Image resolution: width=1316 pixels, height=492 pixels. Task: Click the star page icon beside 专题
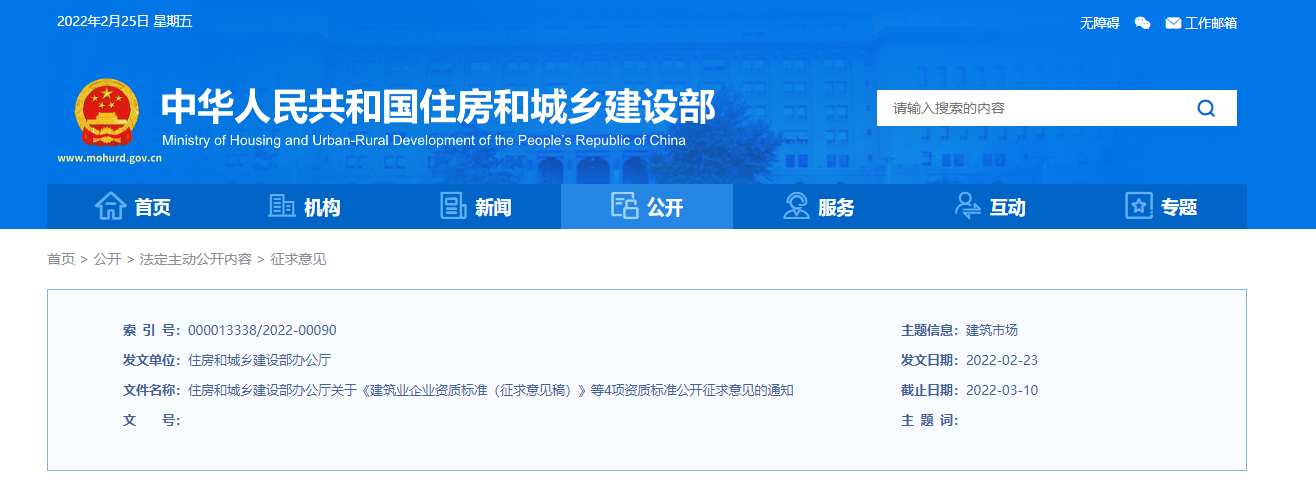(x=1139, y=206)
